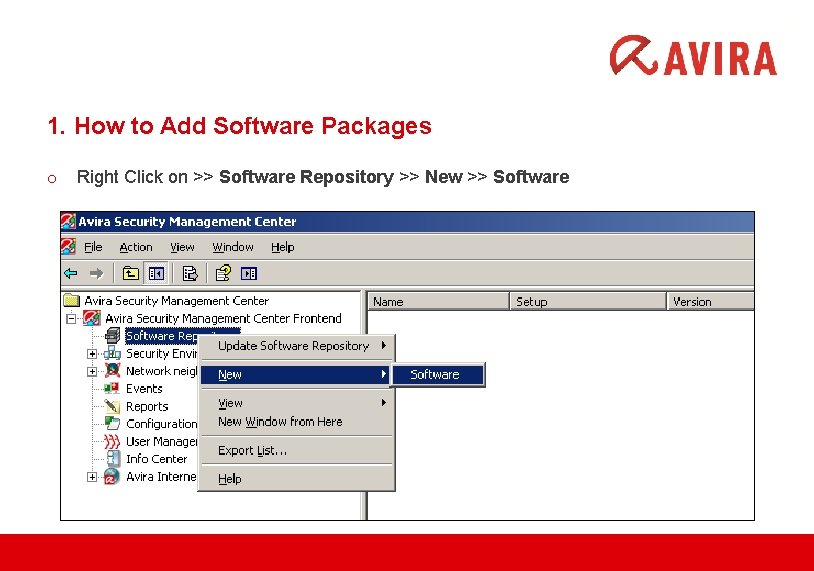Select Avira Security Management Center root node
The width and height of the screenshot is (814, 571).
pos(177,301)
